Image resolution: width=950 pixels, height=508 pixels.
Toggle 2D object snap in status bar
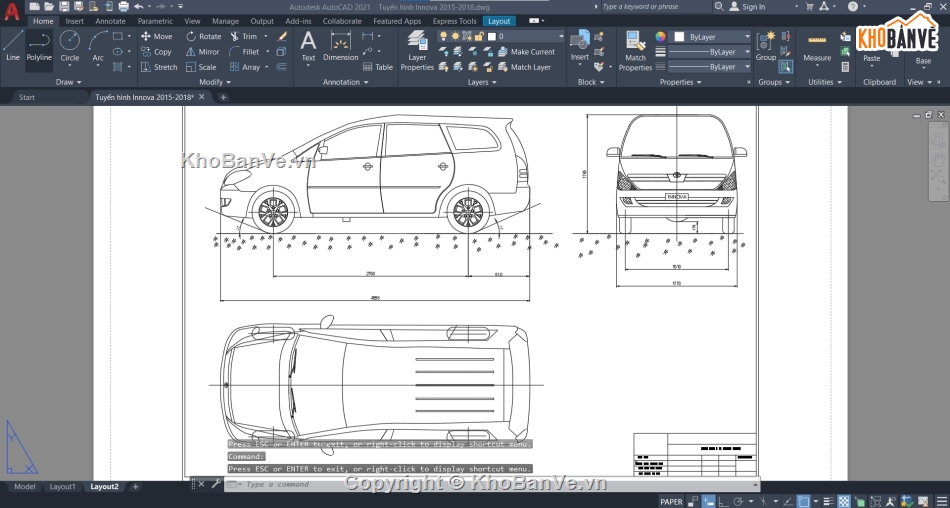click(803, 502)
